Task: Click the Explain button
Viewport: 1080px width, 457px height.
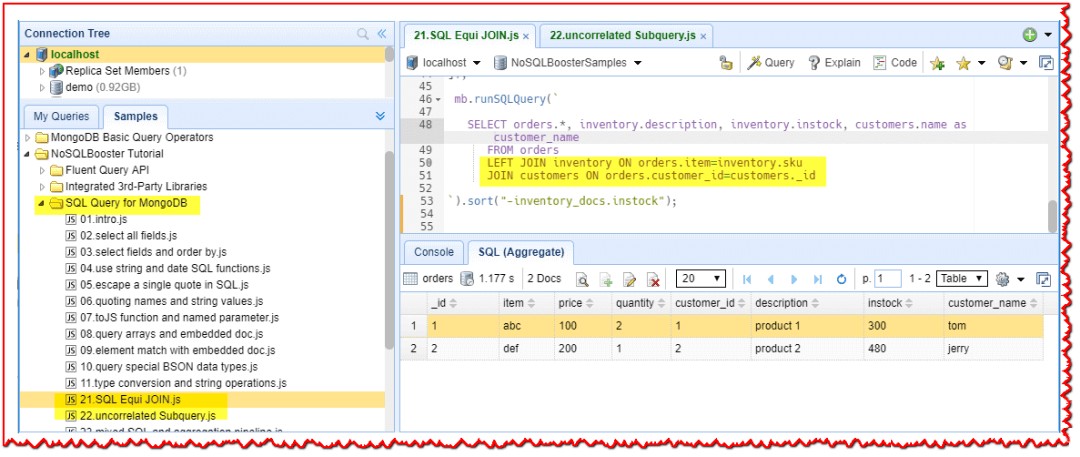Action: tap(834, 63)
